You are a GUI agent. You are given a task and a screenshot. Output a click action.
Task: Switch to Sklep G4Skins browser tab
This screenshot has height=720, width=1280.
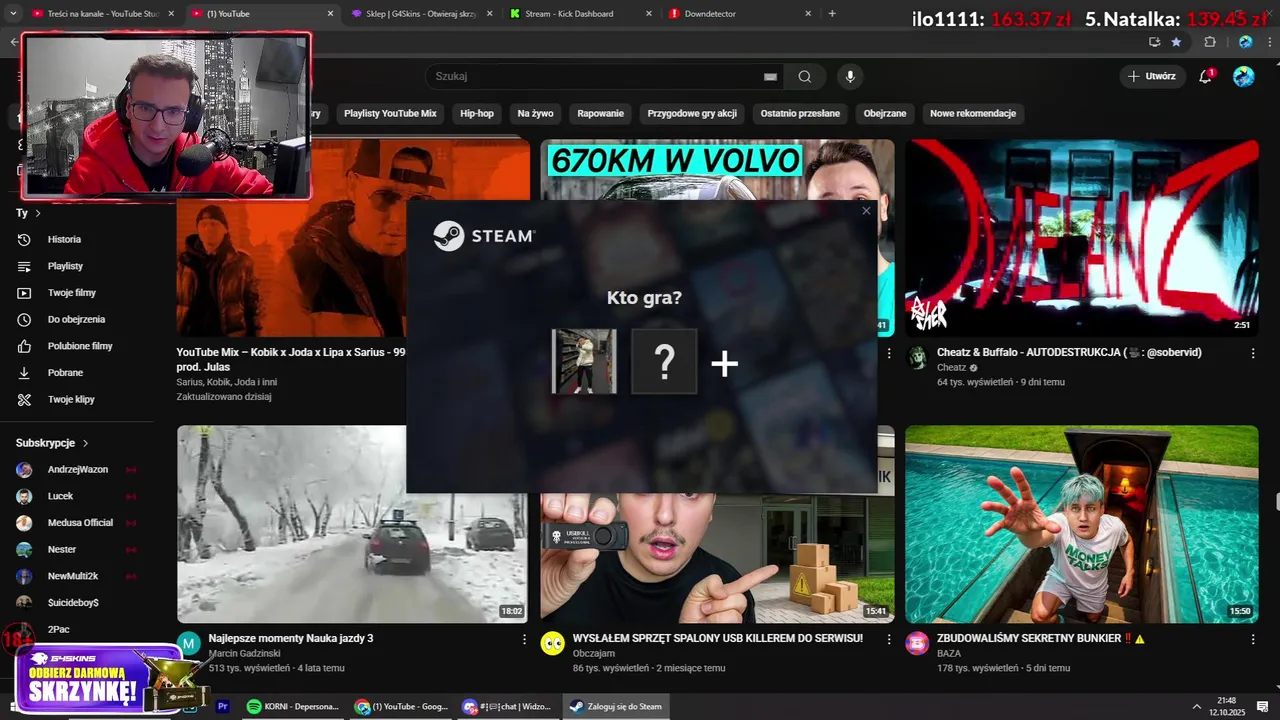click(x=420, y=14)
